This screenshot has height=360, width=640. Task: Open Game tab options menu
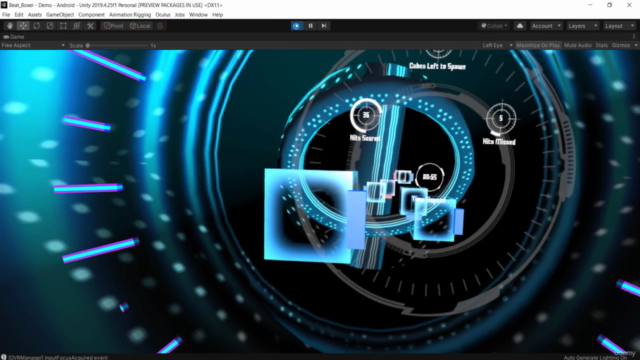click(634, 37)
